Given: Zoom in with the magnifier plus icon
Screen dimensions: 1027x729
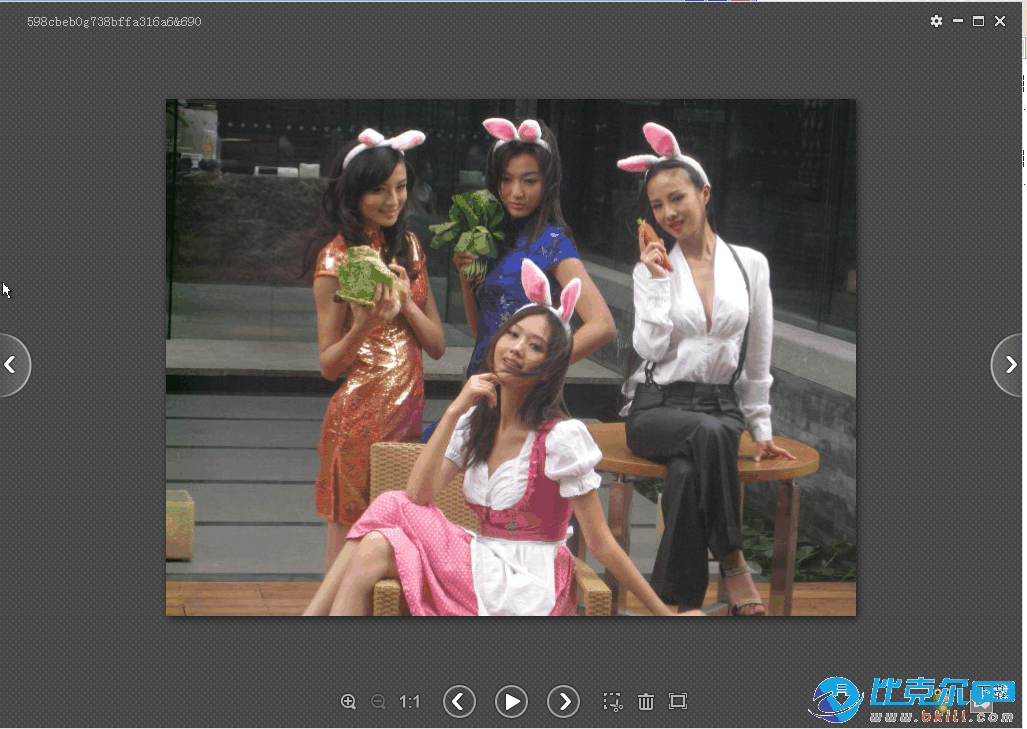Looking at the screenshot, I should pos(348,702).
